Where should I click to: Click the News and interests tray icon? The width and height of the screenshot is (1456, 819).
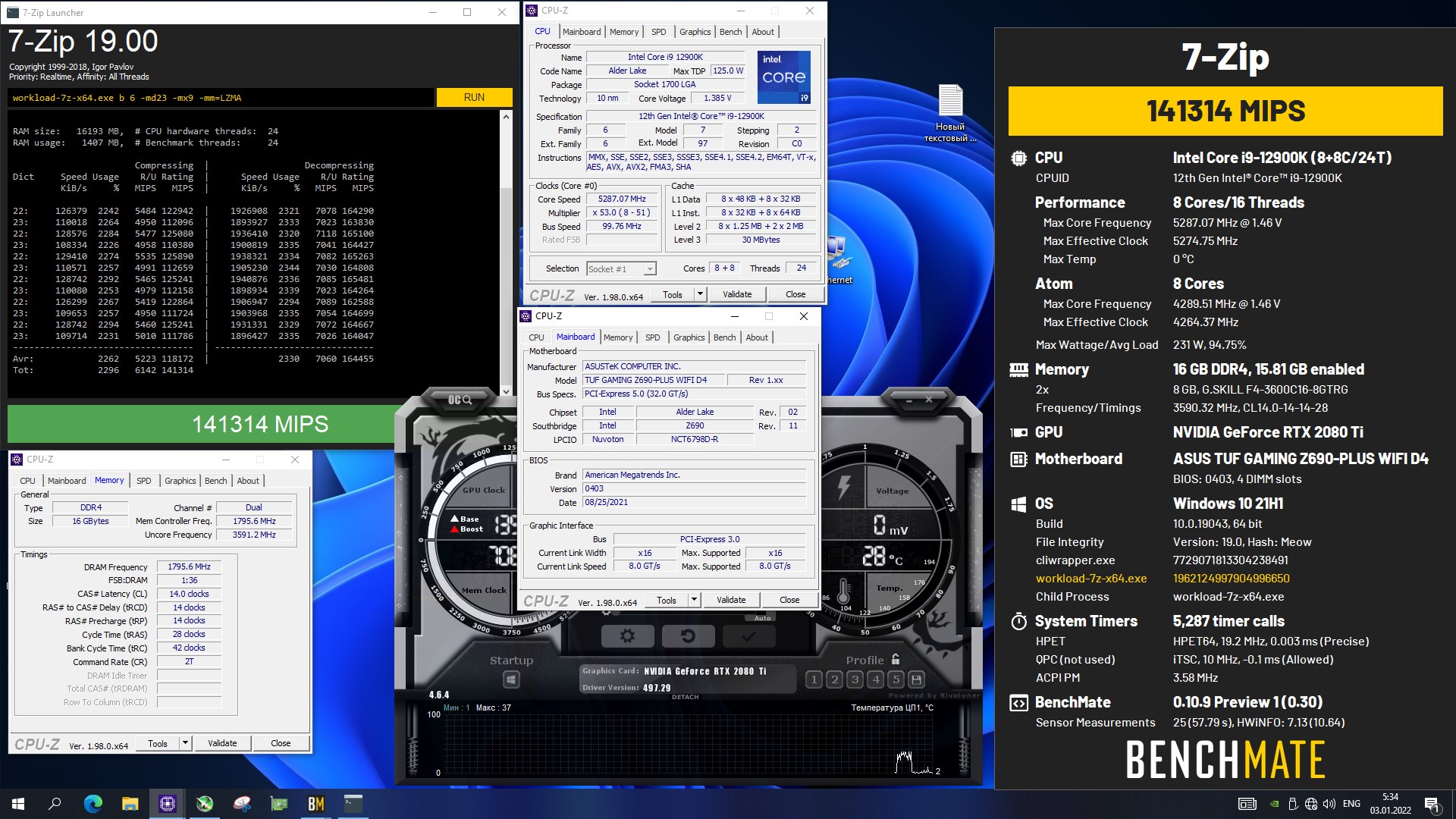pos(1247,804)
